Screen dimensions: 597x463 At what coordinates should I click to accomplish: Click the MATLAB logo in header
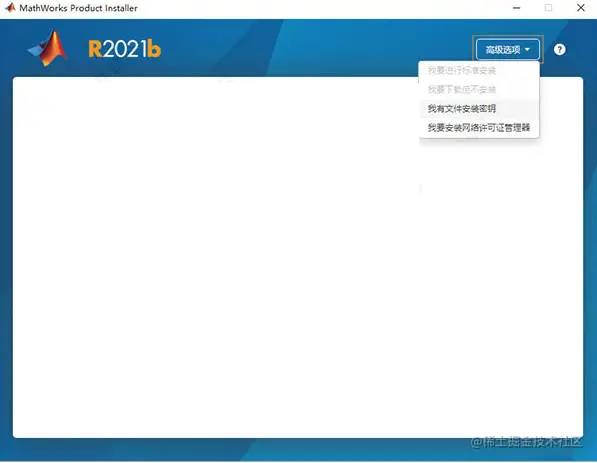[48, 49]
